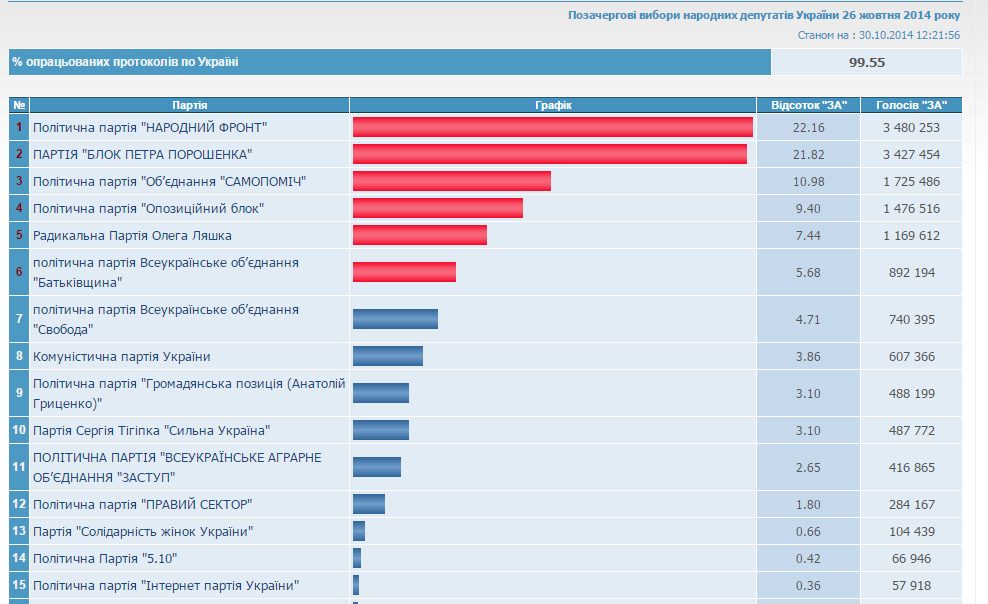Click vote count 740 395
Viewport: 988px width, 604px height.
[x=912, y=320]
